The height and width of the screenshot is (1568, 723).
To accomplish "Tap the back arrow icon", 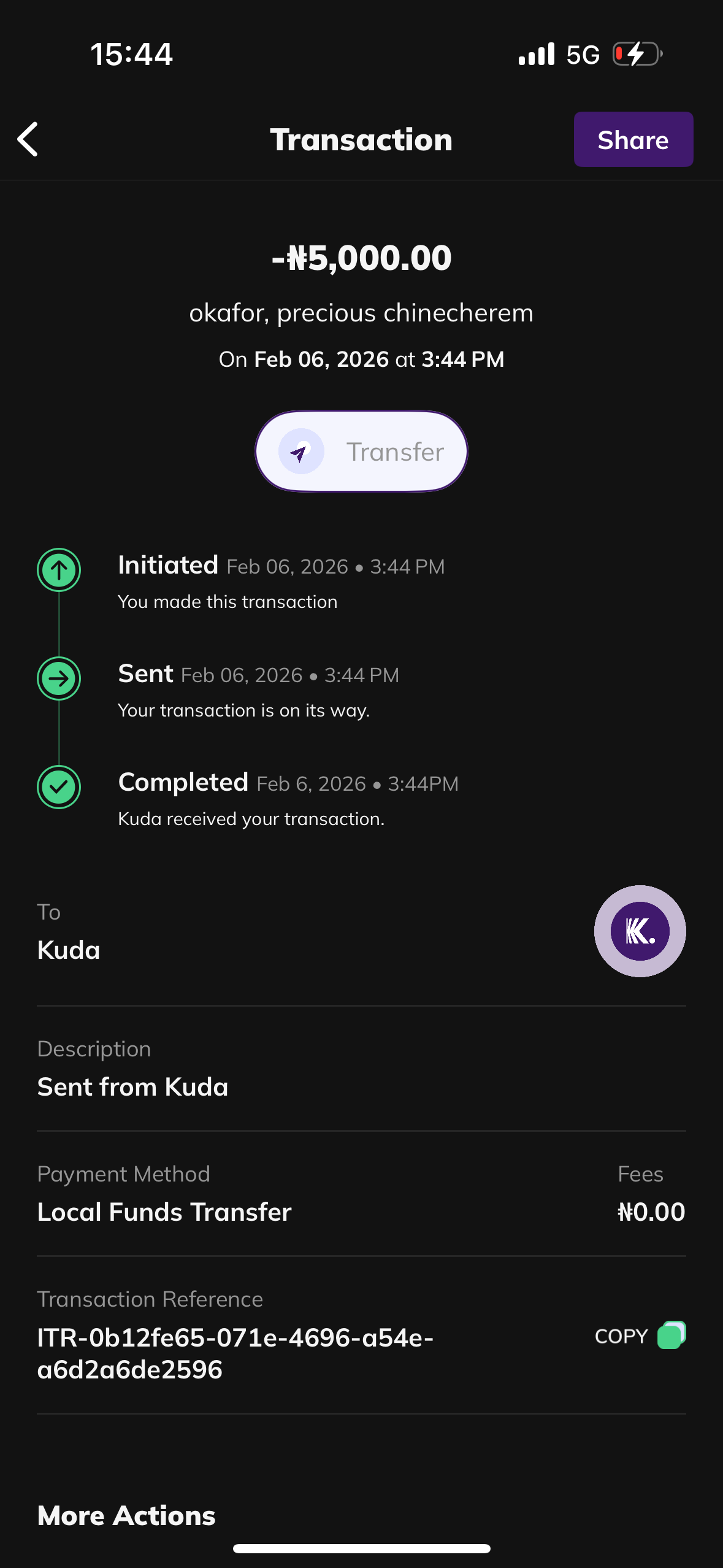I will [28, 139].
